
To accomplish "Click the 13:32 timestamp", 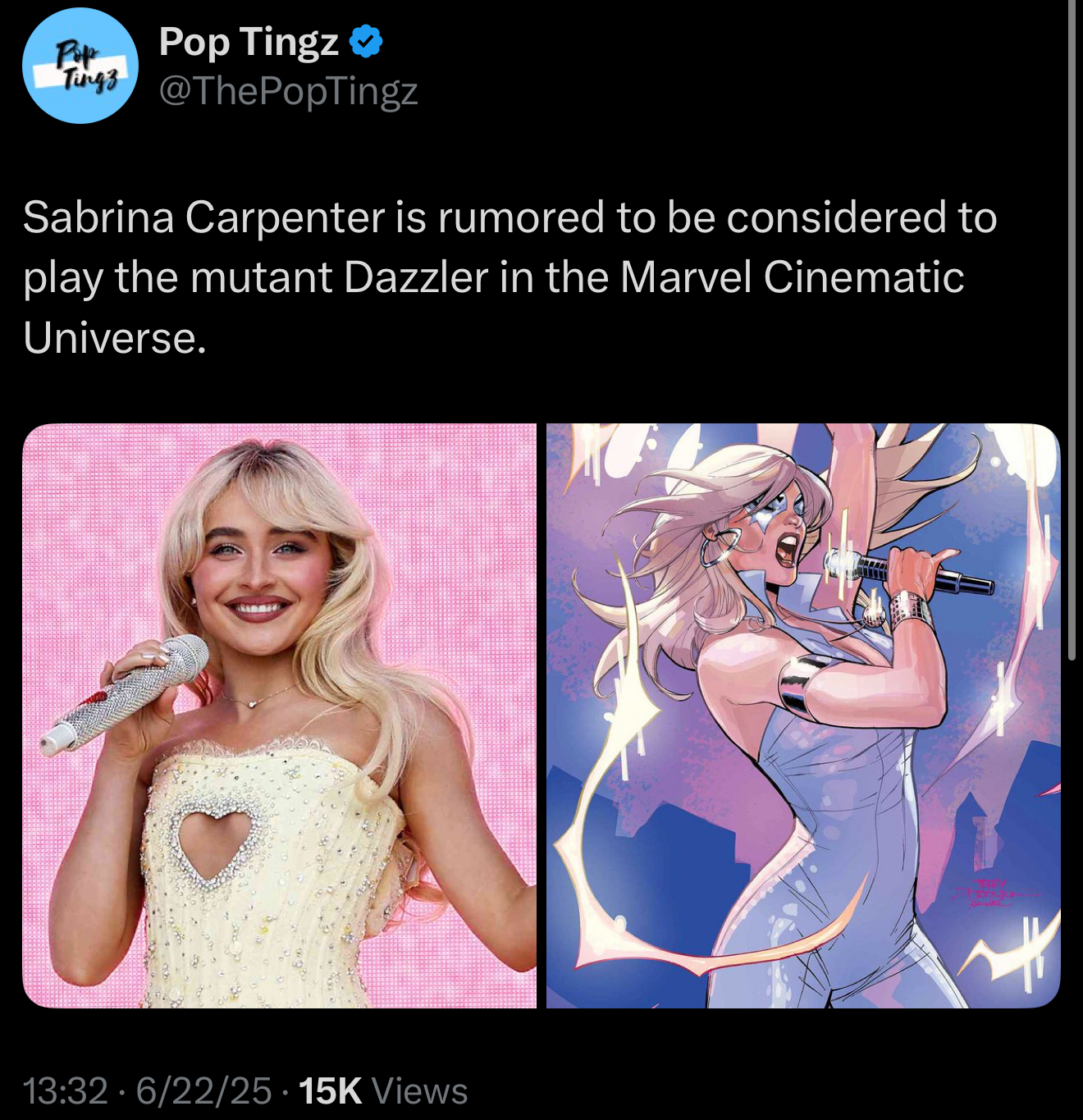I will pyautogui.click(x=65, y=1090).
